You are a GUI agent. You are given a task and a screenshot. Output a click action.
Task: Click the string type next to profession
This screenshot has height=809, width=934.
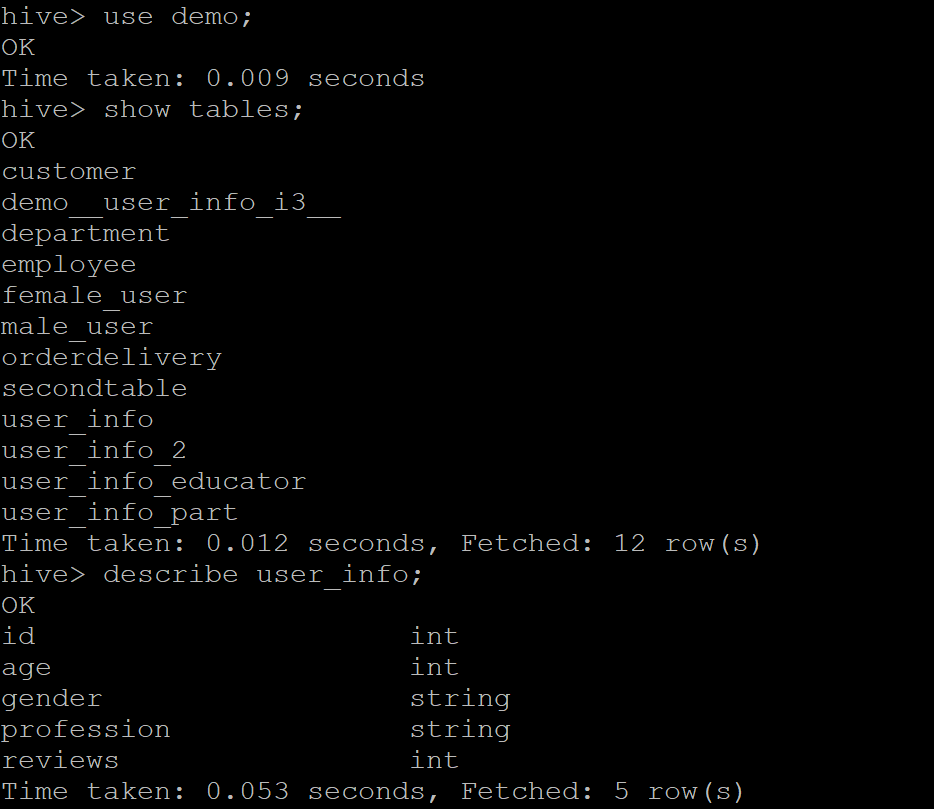(x=460, y=730)
